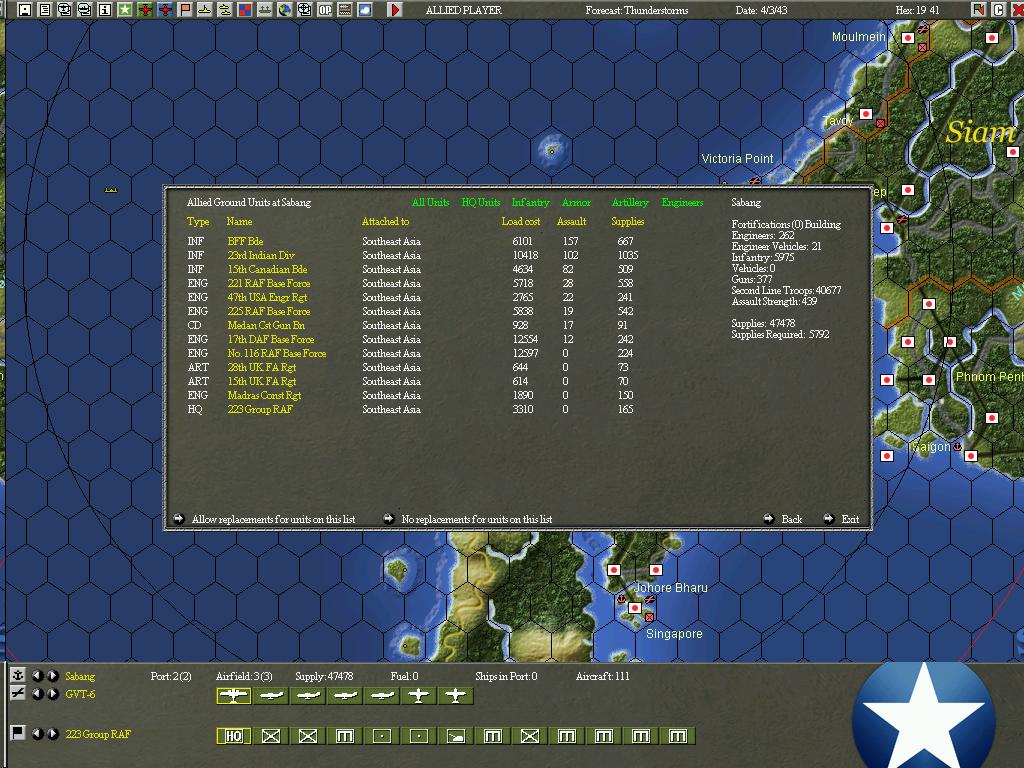Open the 221 RAF Base Force unit

coord(268,283)
